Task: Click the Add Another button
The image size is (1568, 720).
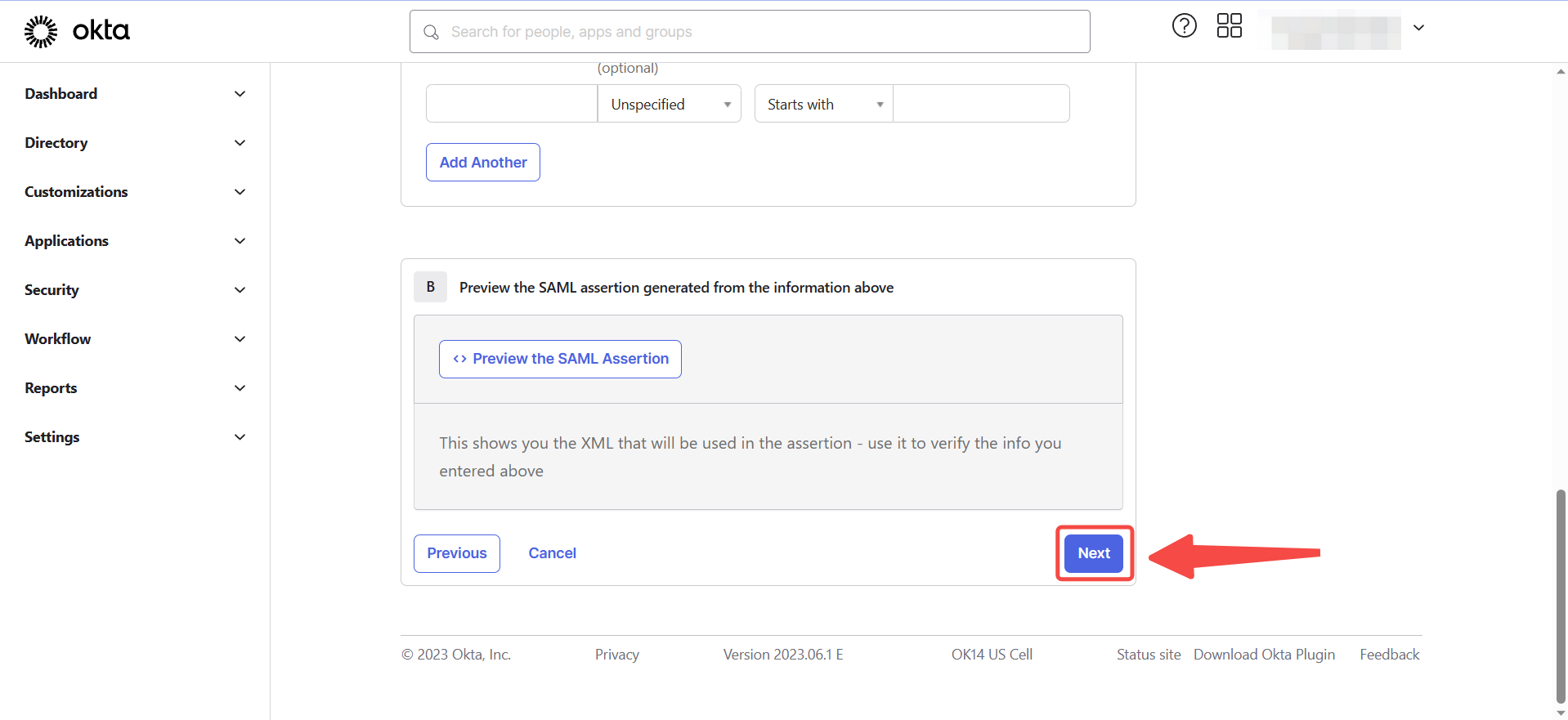Action: click(x=483, y=162)
